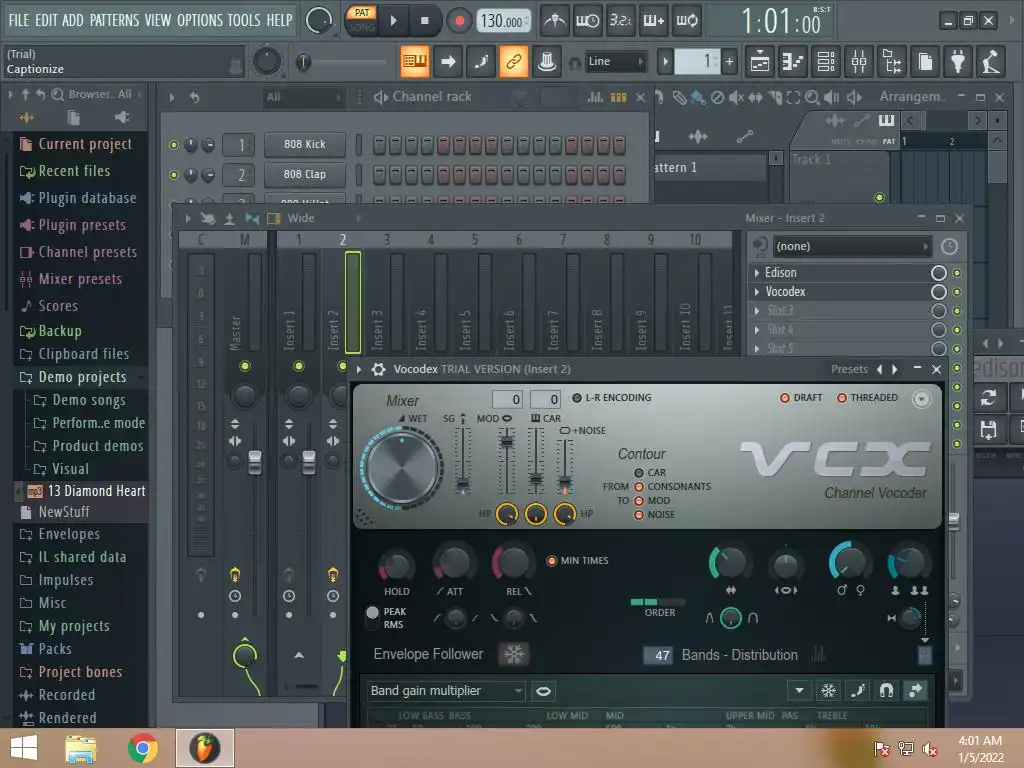Toggle typing keyboard to piano

(415, 61)
